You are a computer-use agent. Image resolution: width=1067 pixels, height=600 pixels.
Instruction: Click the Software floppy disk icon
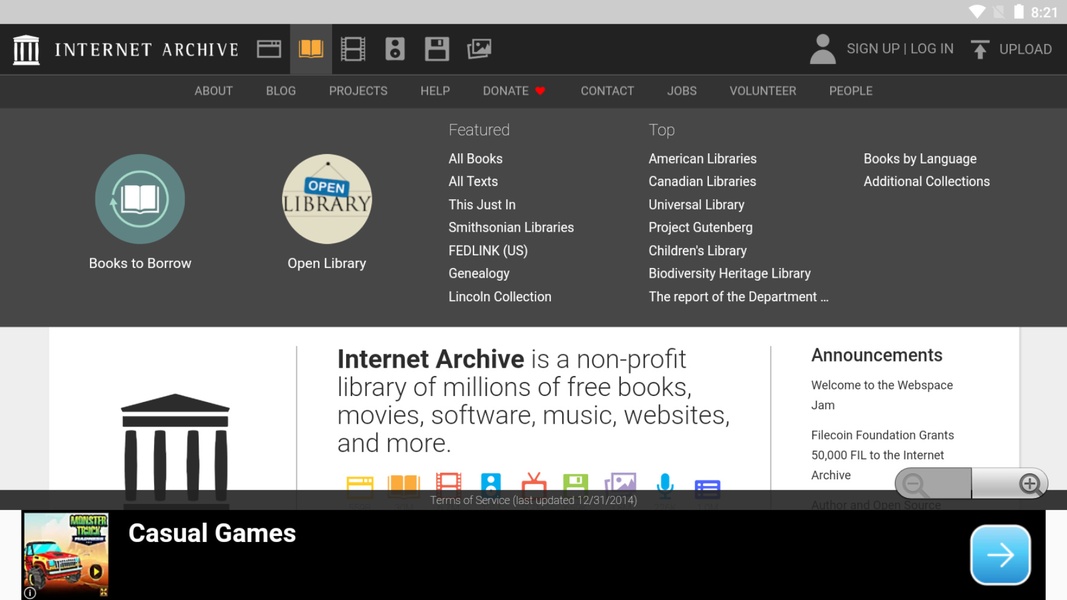point(437,49)
